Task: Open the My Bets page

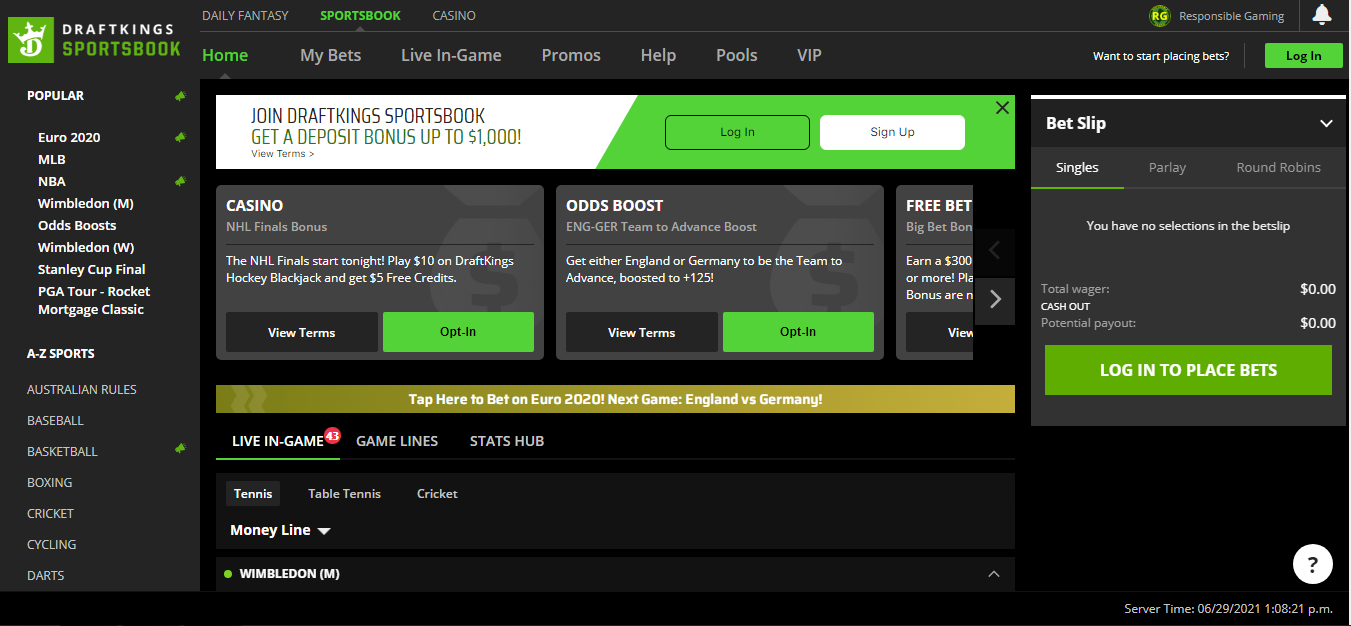Action: 331,55
